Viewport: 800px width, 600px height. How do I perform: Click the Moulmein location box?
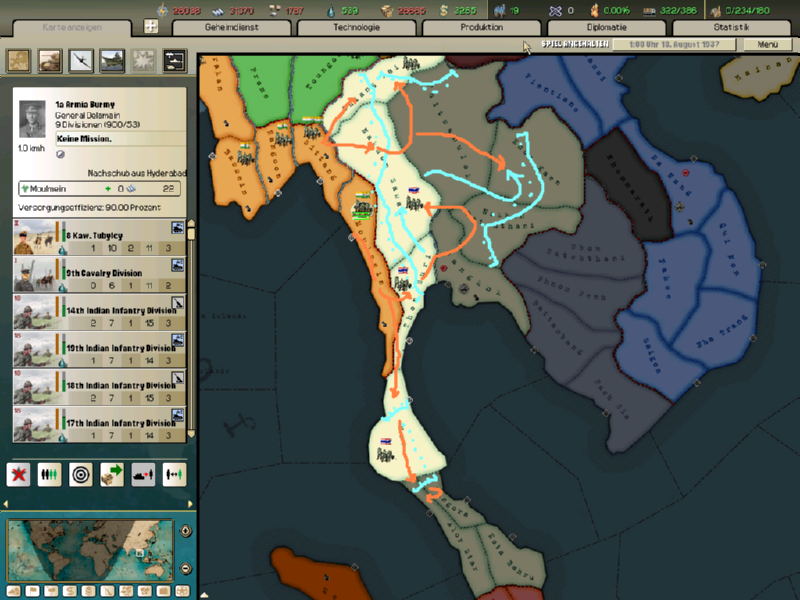pyautogui.click(x=99, y=189)
